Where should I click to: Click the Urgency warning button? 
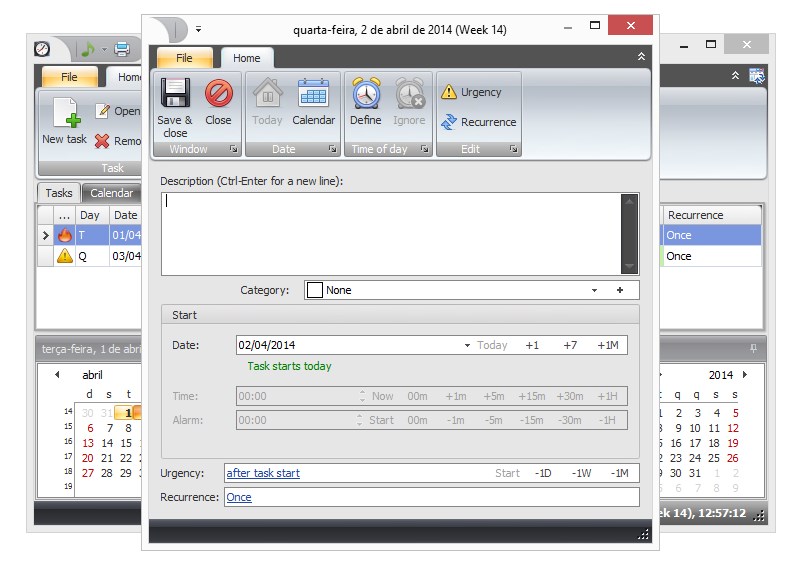[471, 92]
